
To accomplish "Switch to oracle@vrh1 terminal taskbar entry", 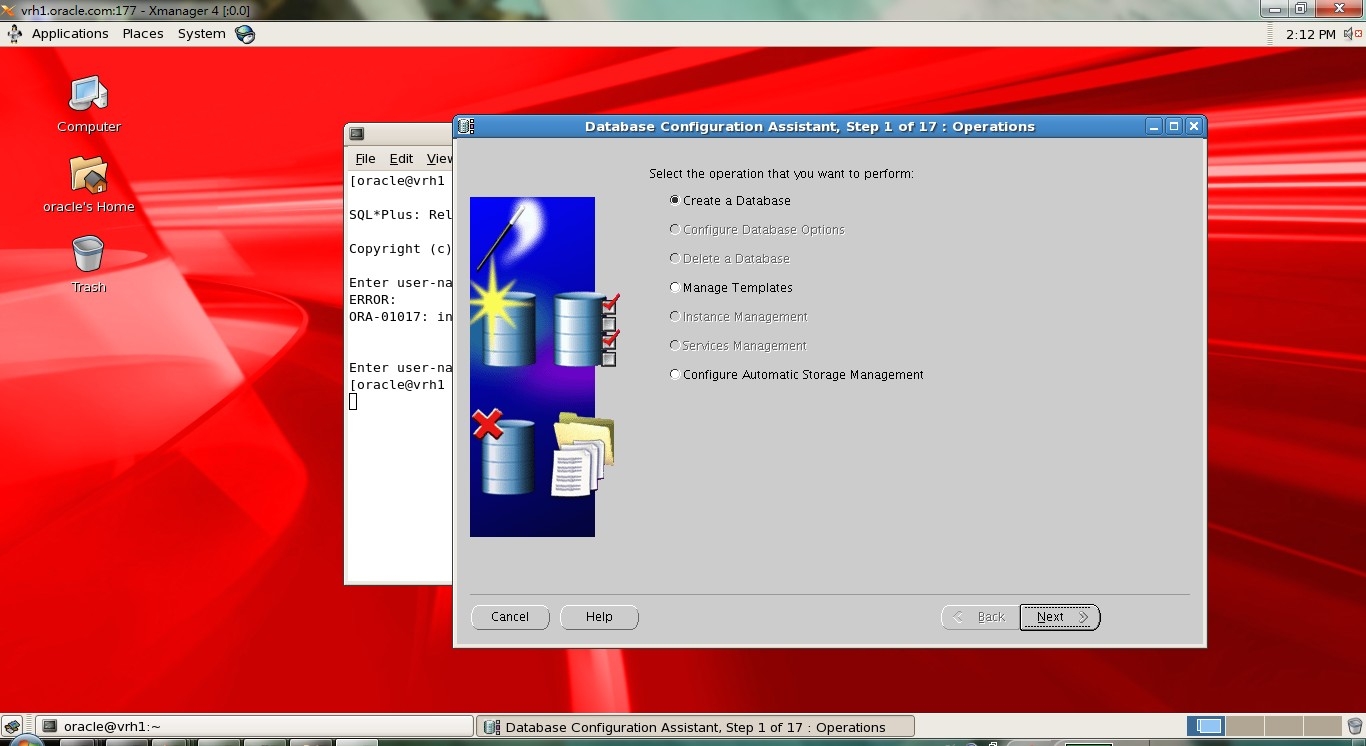I will tap(254, 727).
